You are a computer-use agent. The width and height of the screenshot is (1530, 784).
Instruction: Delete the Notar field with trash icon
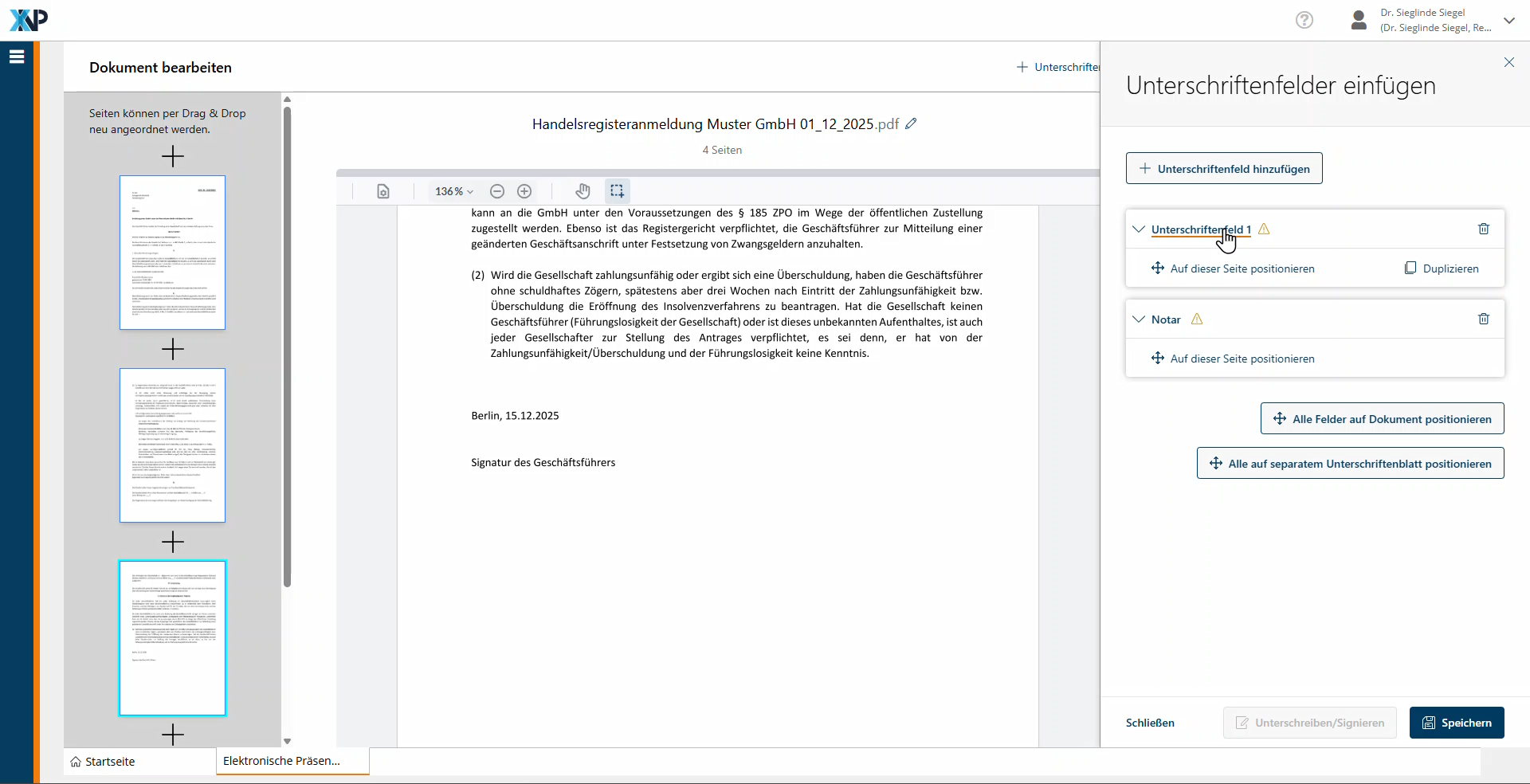click(1483, 319)
